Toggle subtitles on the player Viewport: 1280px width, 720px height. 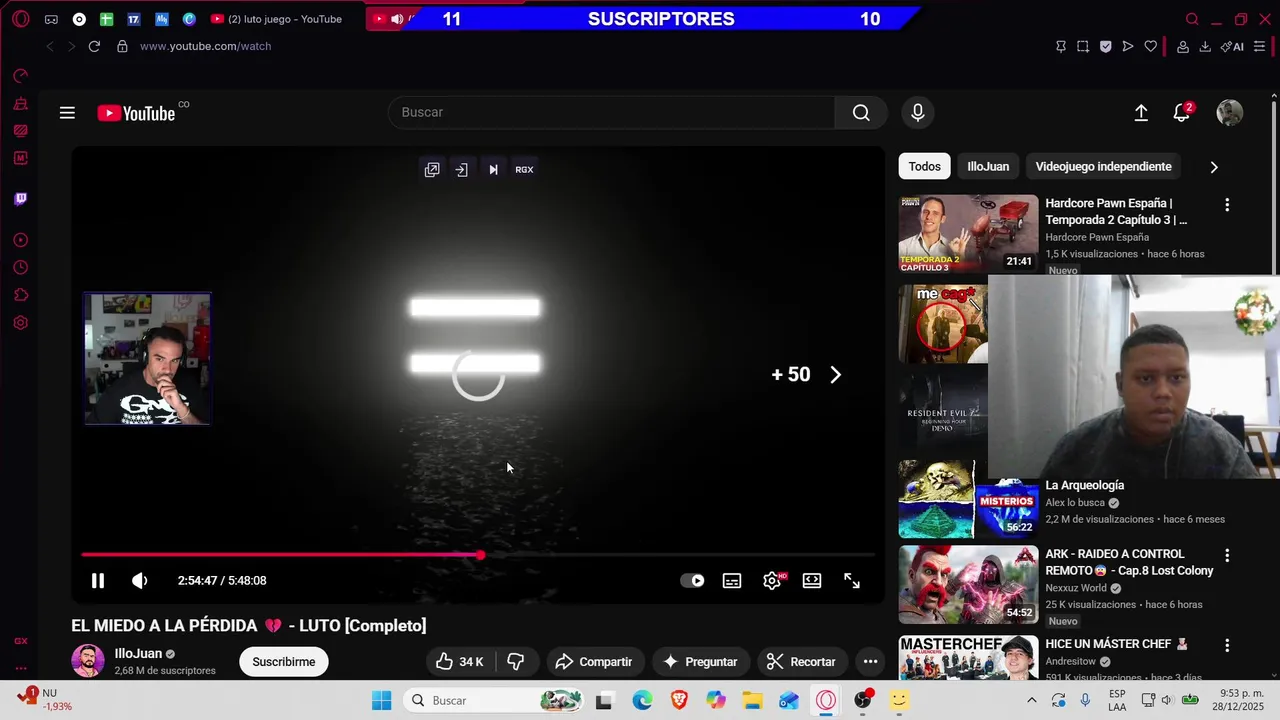(732, 581)
